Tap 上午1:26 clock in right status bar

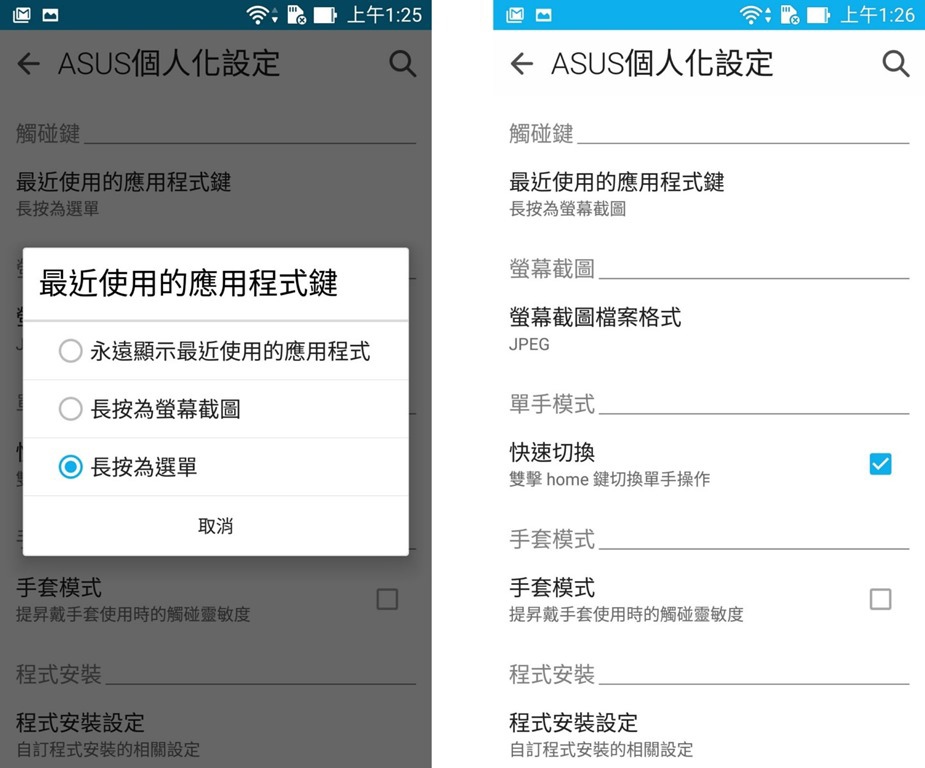click(877, 15)
